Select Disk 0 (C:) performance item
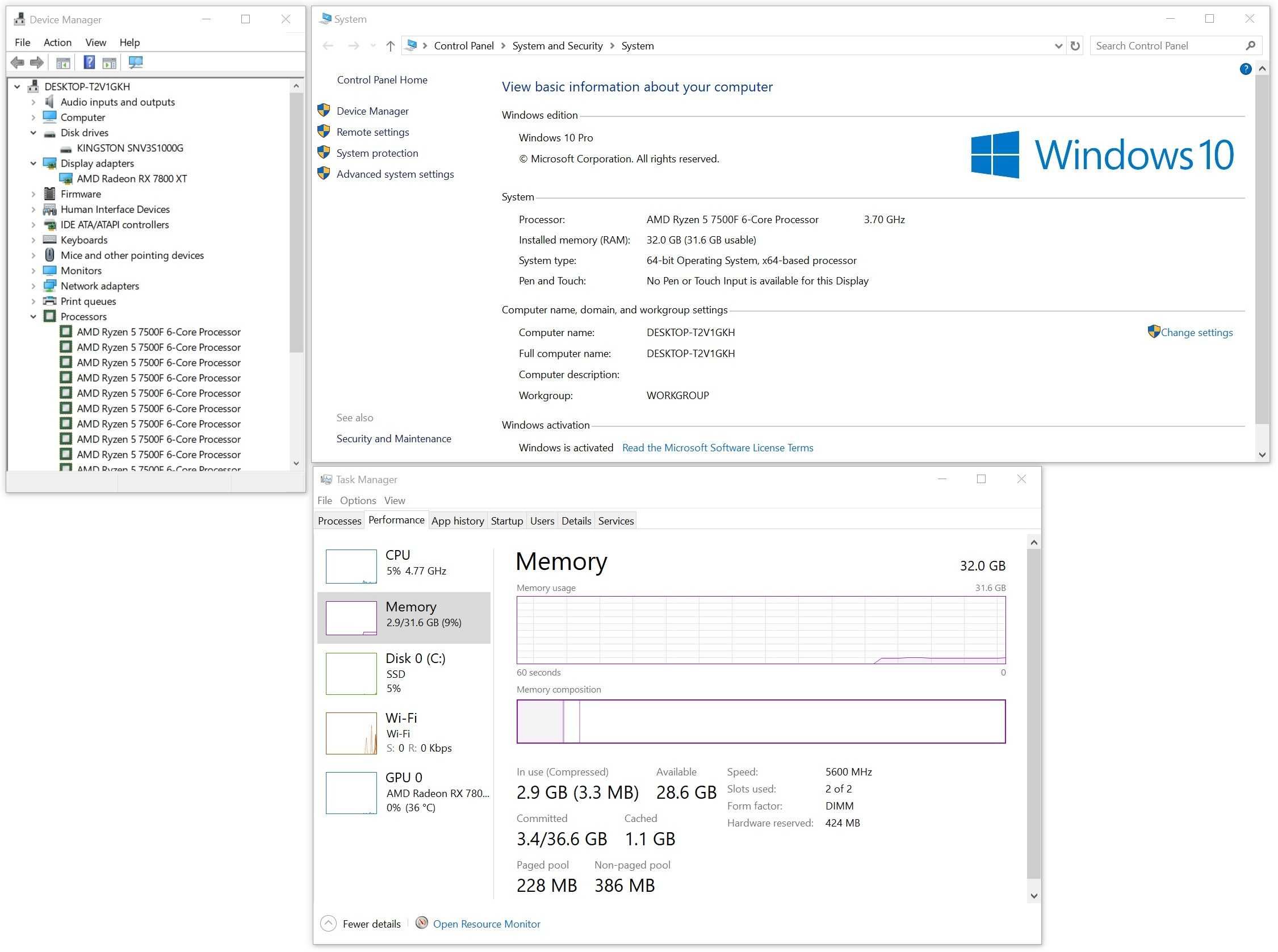 (x=404, y=673)
